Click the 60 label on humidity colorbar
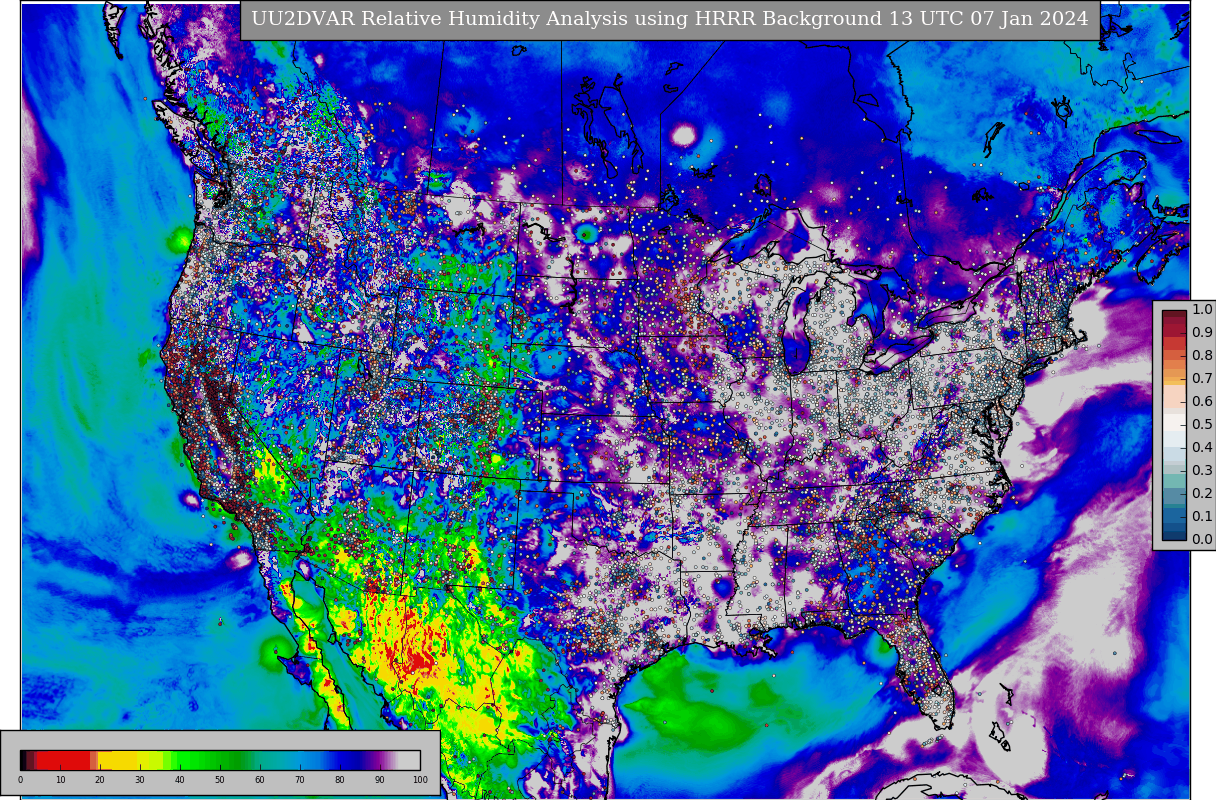The width and height of the screenshot is (1216, 800). click(x=260, y=780)
